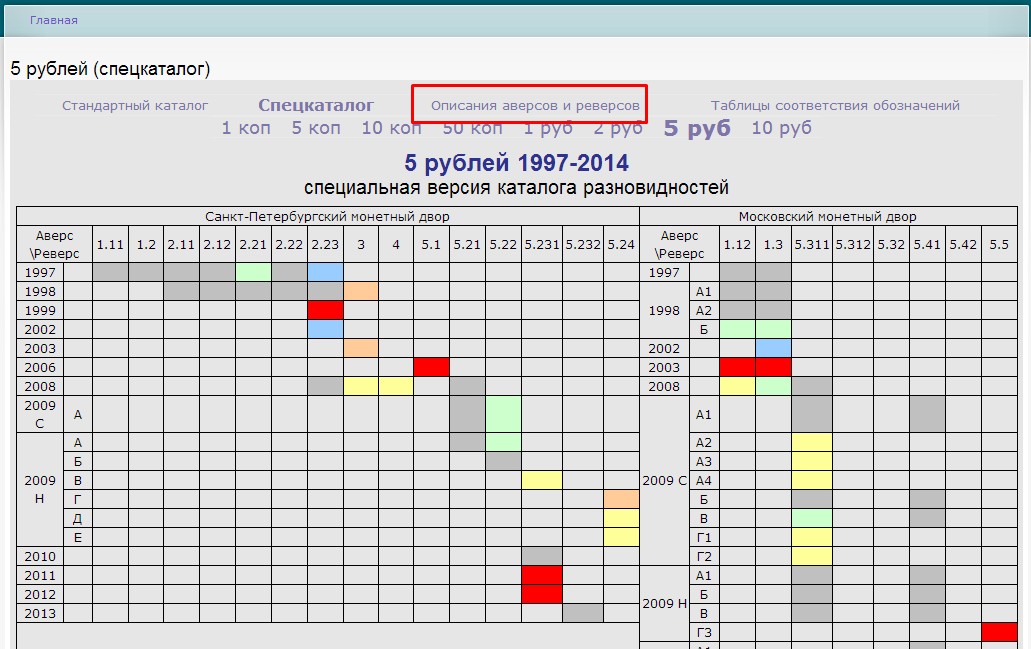Select the 2 руб denomination
The height and width of the screenshot is (649, 1031).
(x=618, y=128)
